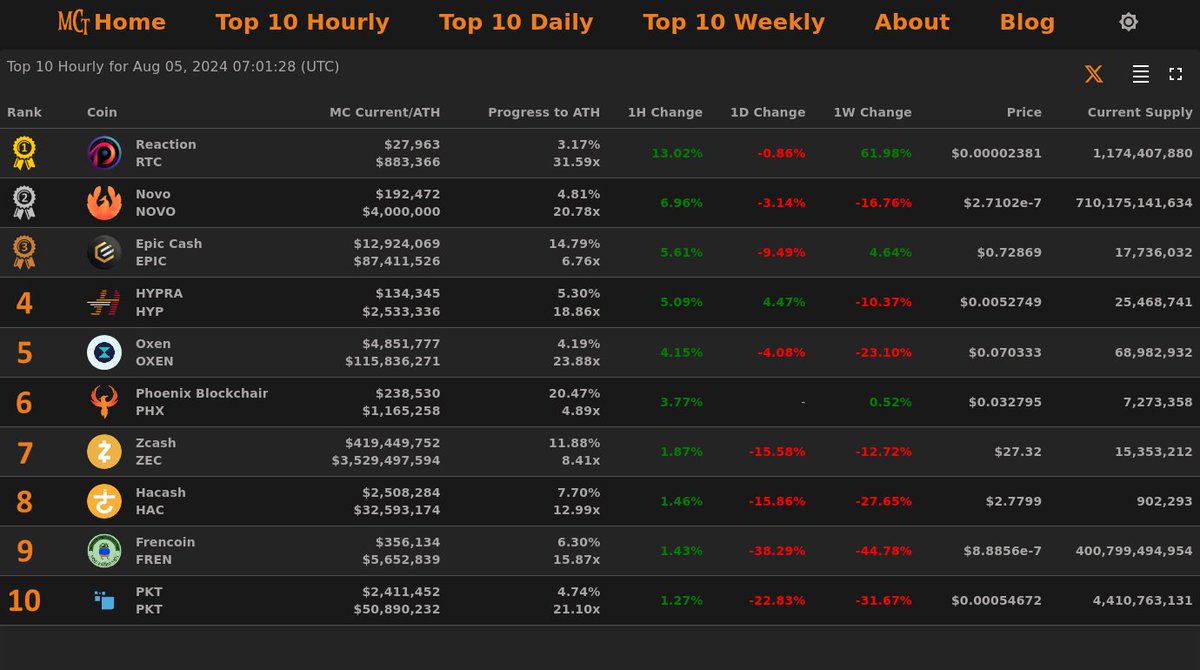Click Zcash ATH multiplier 8.41x
This screenshot has height=670, width=1200.
(x=580, y=460)
